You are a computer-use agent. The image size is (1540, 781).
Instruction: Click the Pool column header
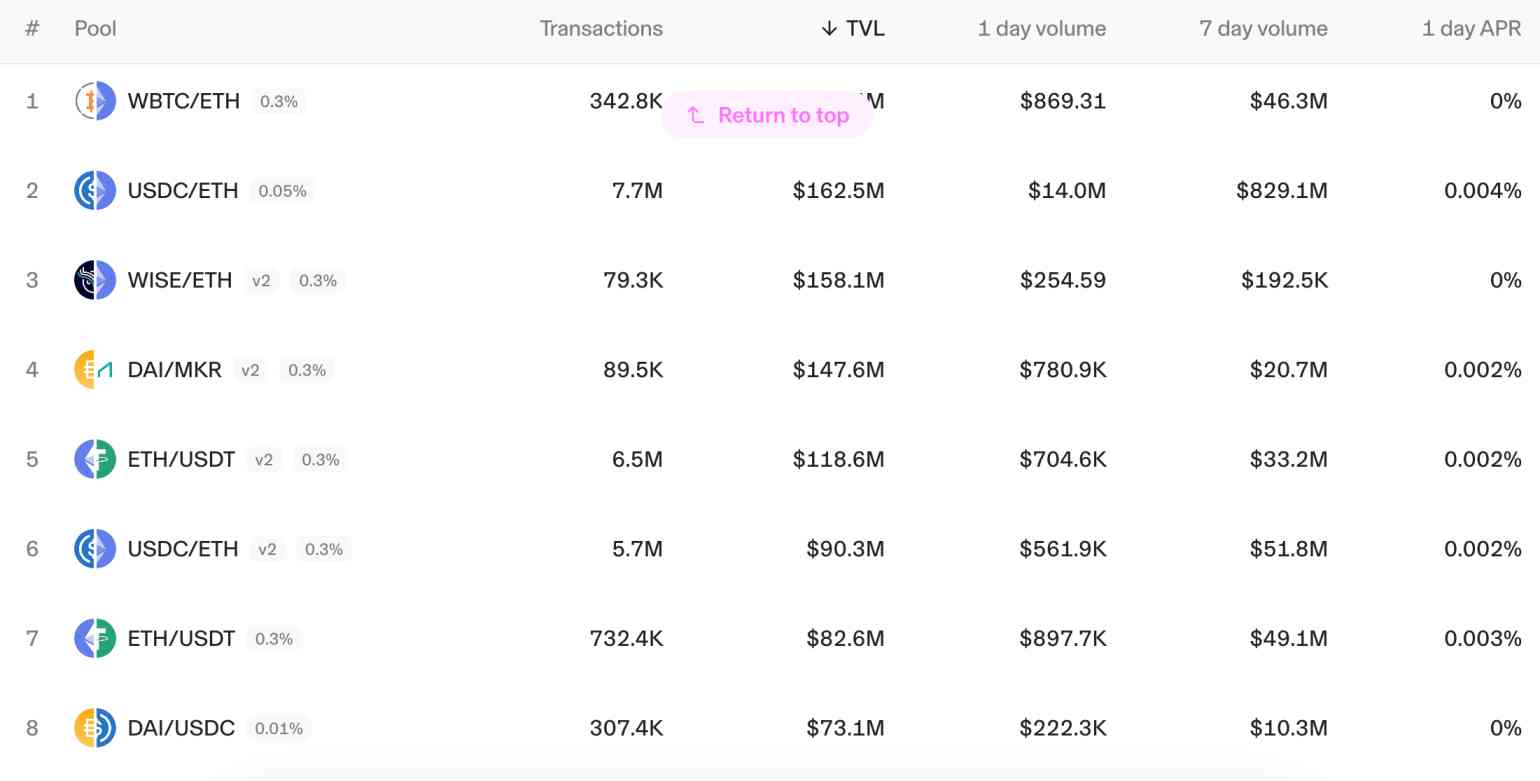click(x=94, y=28)
